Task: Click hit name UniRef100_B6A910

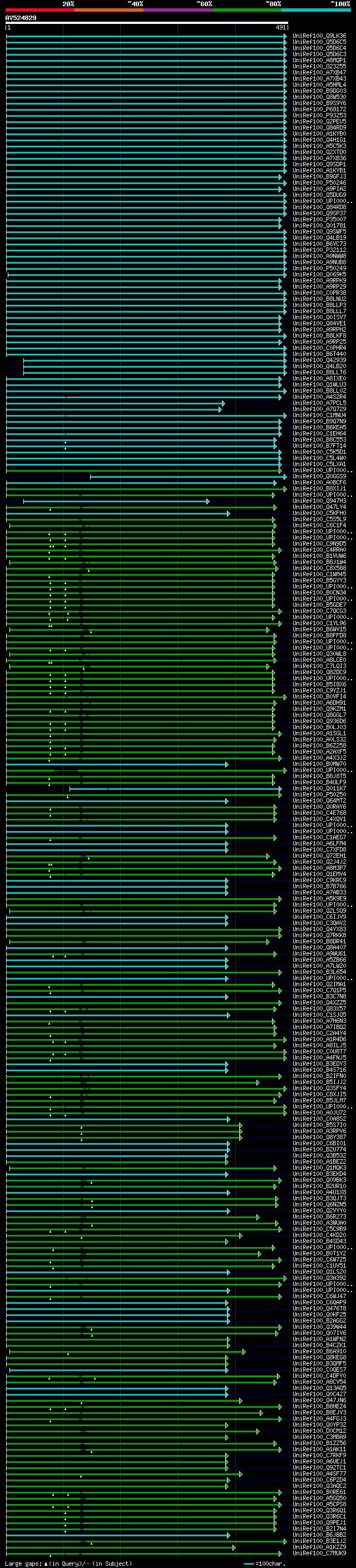Action: pos(319,1351)
